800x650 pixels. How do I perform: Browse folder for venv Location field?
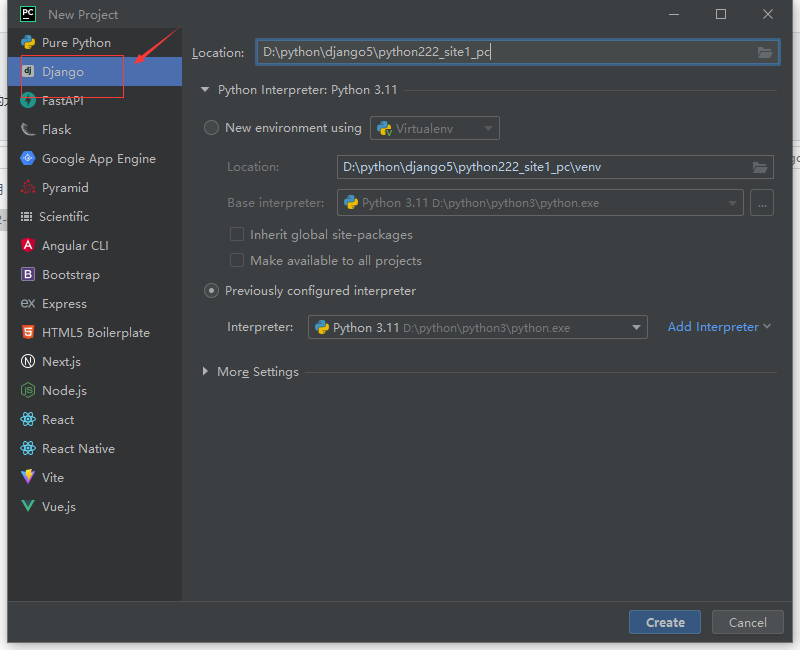760,167
